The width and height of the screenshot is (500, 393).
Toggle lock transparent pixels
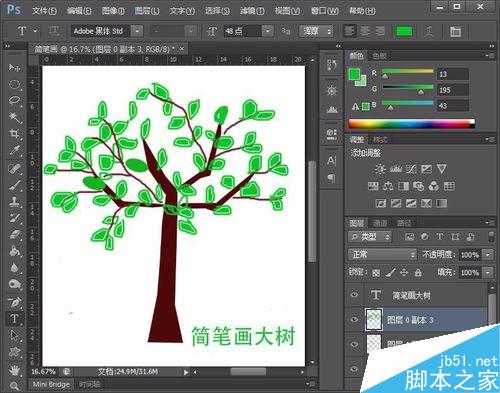point(376,273)
